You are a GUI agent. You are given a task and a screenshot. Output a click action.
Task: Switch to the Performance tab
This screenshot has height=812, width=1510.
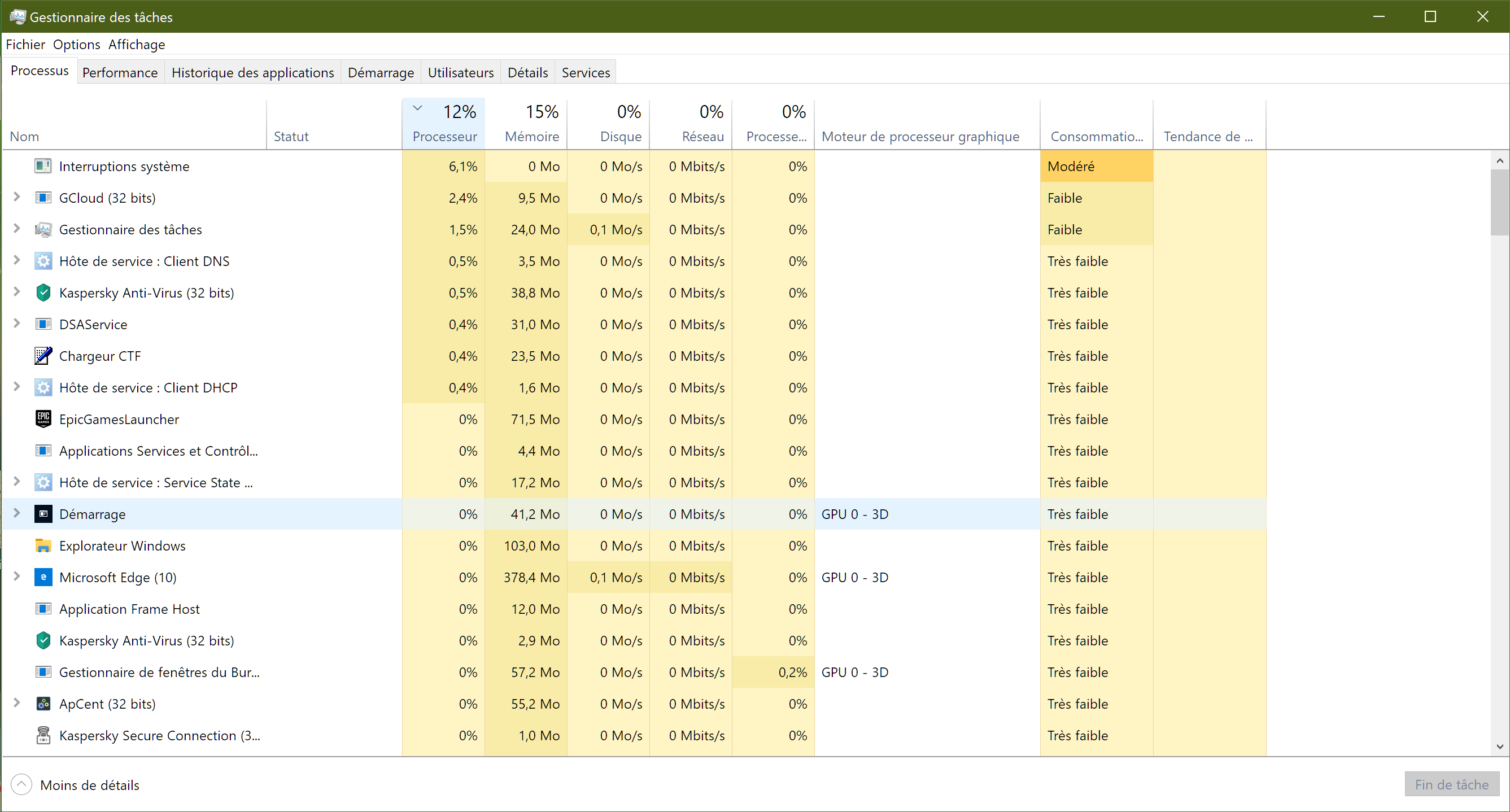pyautogui.click(x=120, y=73)
